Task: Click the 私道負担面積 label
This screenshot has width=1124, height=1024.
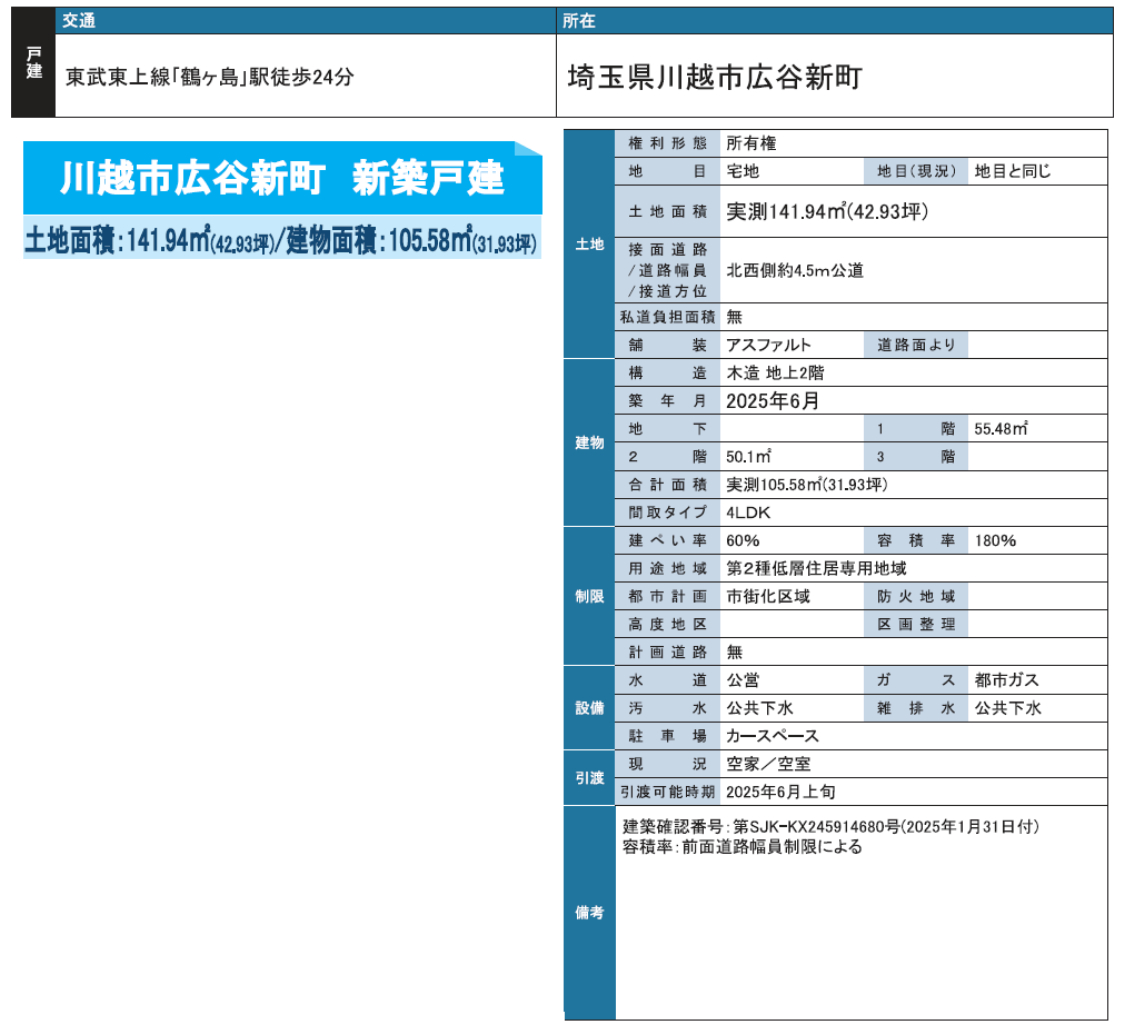Action: [x=667, y=317]
